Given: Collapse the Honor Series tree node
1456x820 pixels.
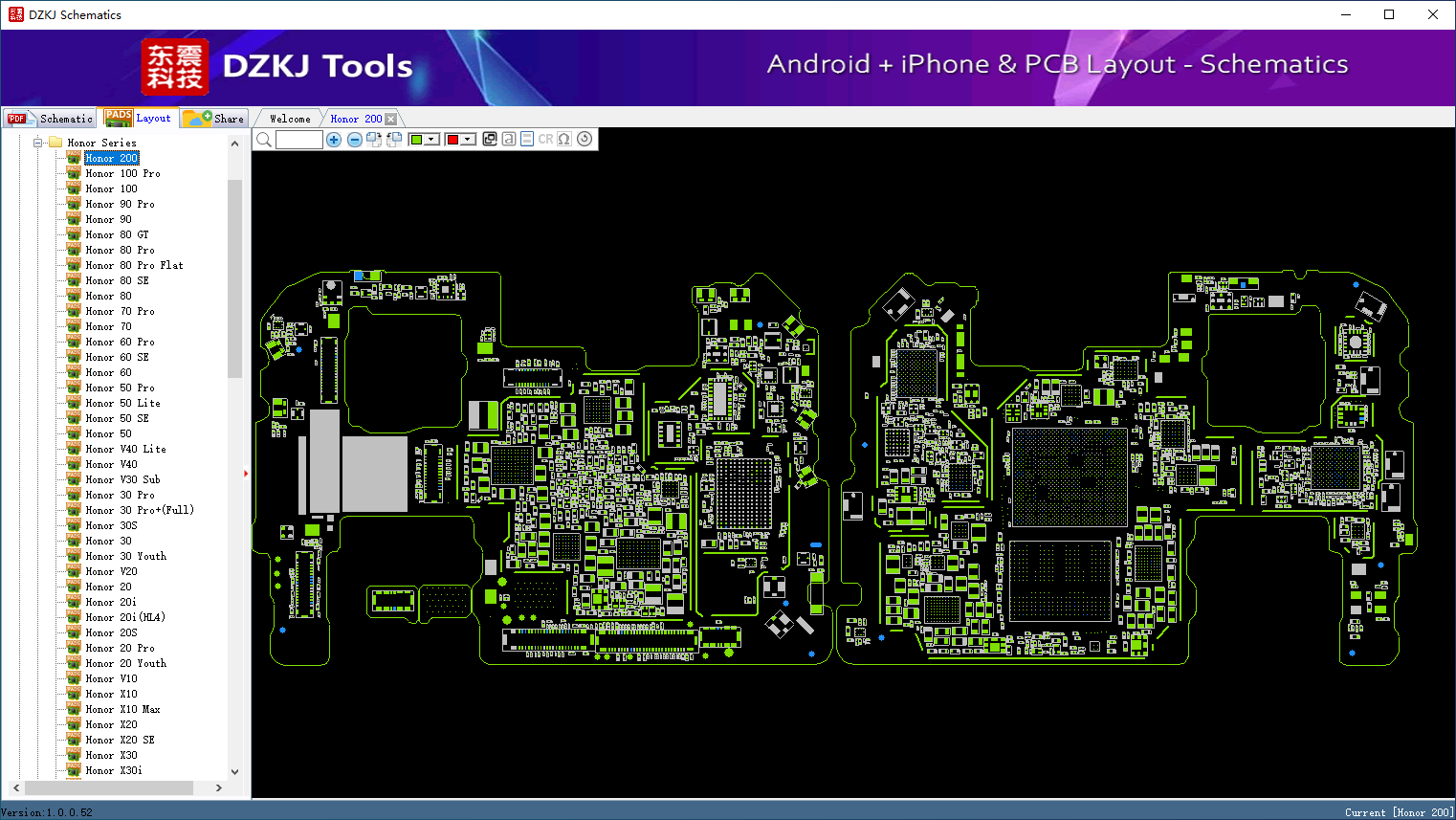Looking at the screenshot, I should click(x=38, y=143).
